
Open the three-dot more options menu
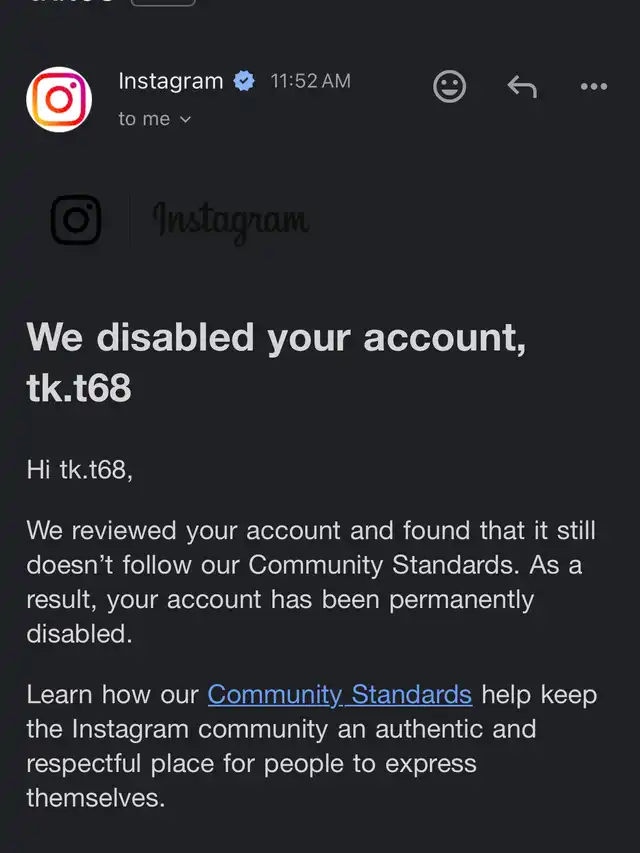click(594, 87)
